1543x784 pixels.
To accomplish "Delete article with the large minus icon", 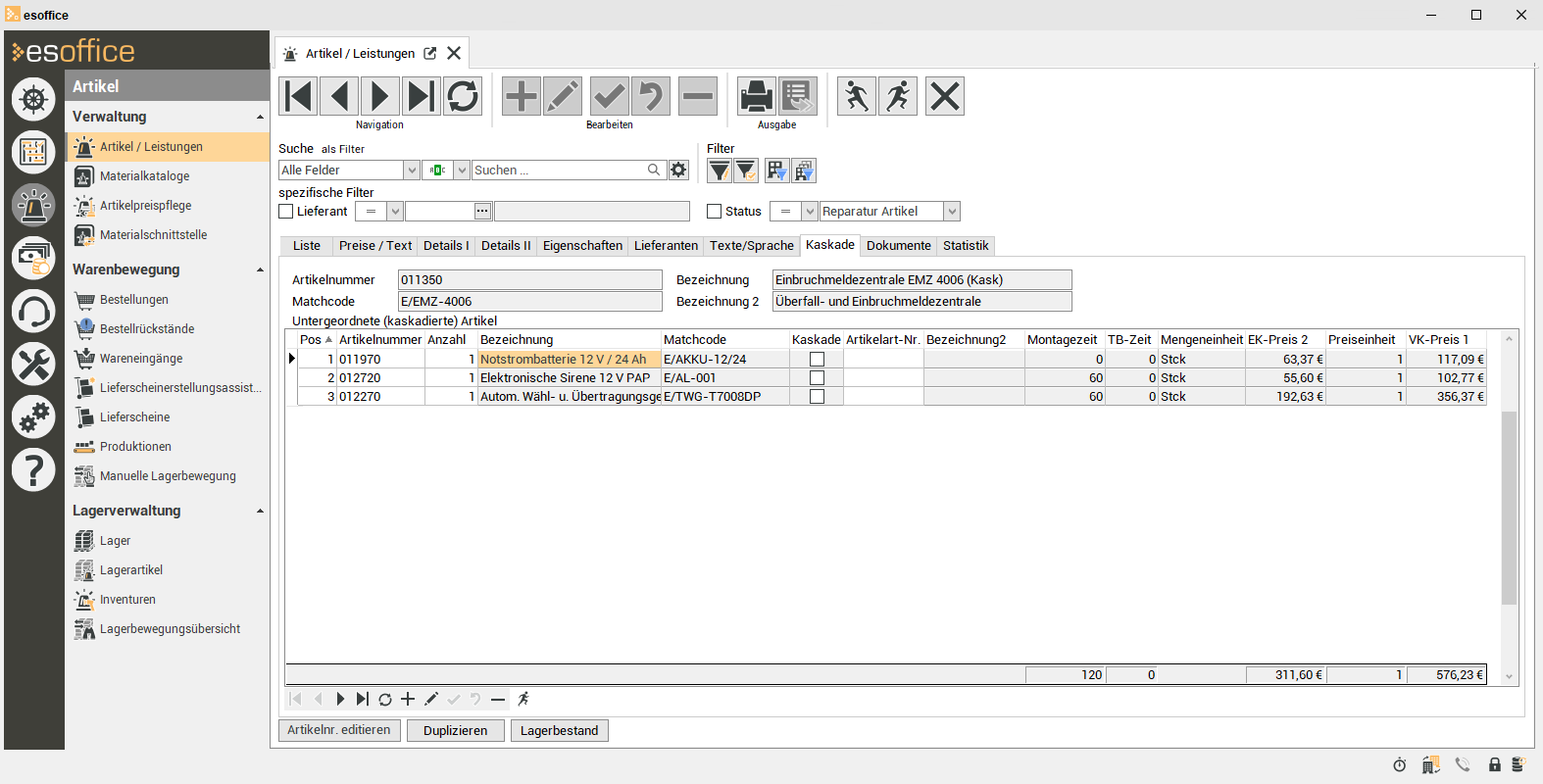I will coord(698,96).
